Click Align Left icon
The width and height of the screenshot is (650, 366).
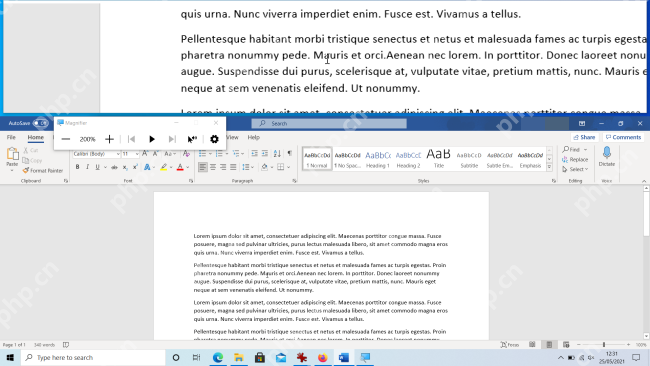coord(202,167)
